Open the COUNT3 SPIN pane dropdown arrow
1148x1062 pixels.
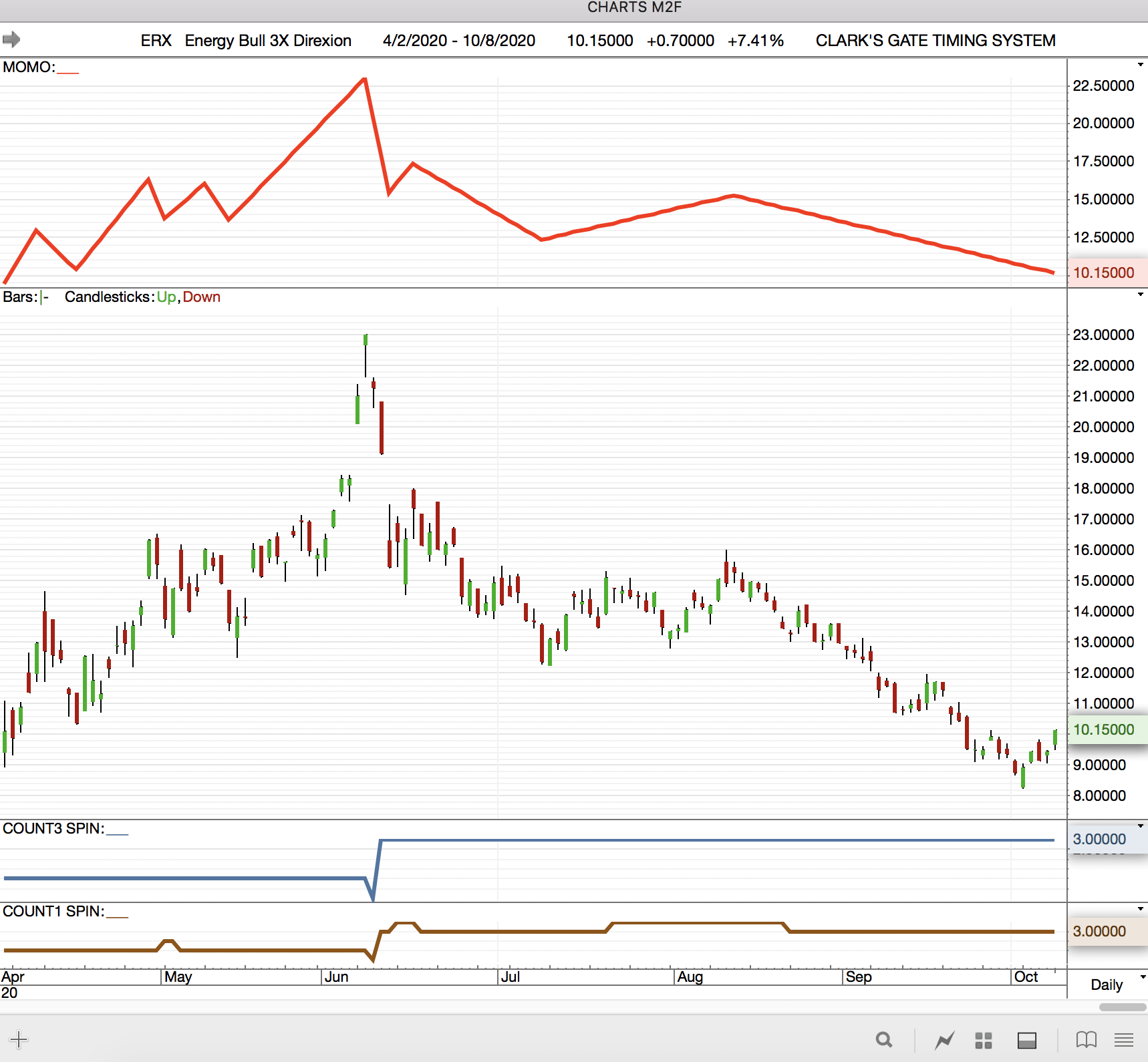[x=1140, y=826]
